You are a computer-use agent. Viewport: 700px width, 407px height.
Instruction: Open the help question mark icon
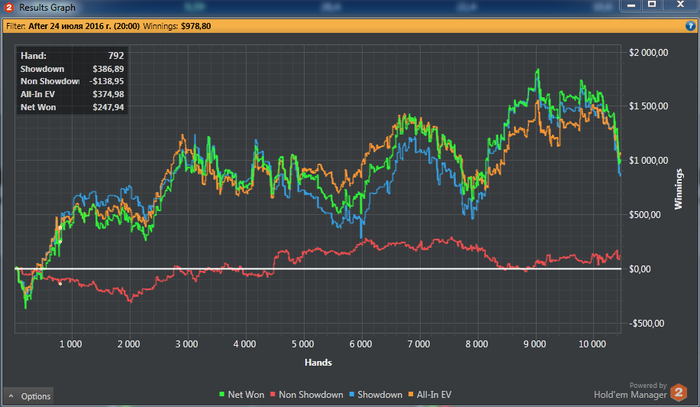coord(689,25)
